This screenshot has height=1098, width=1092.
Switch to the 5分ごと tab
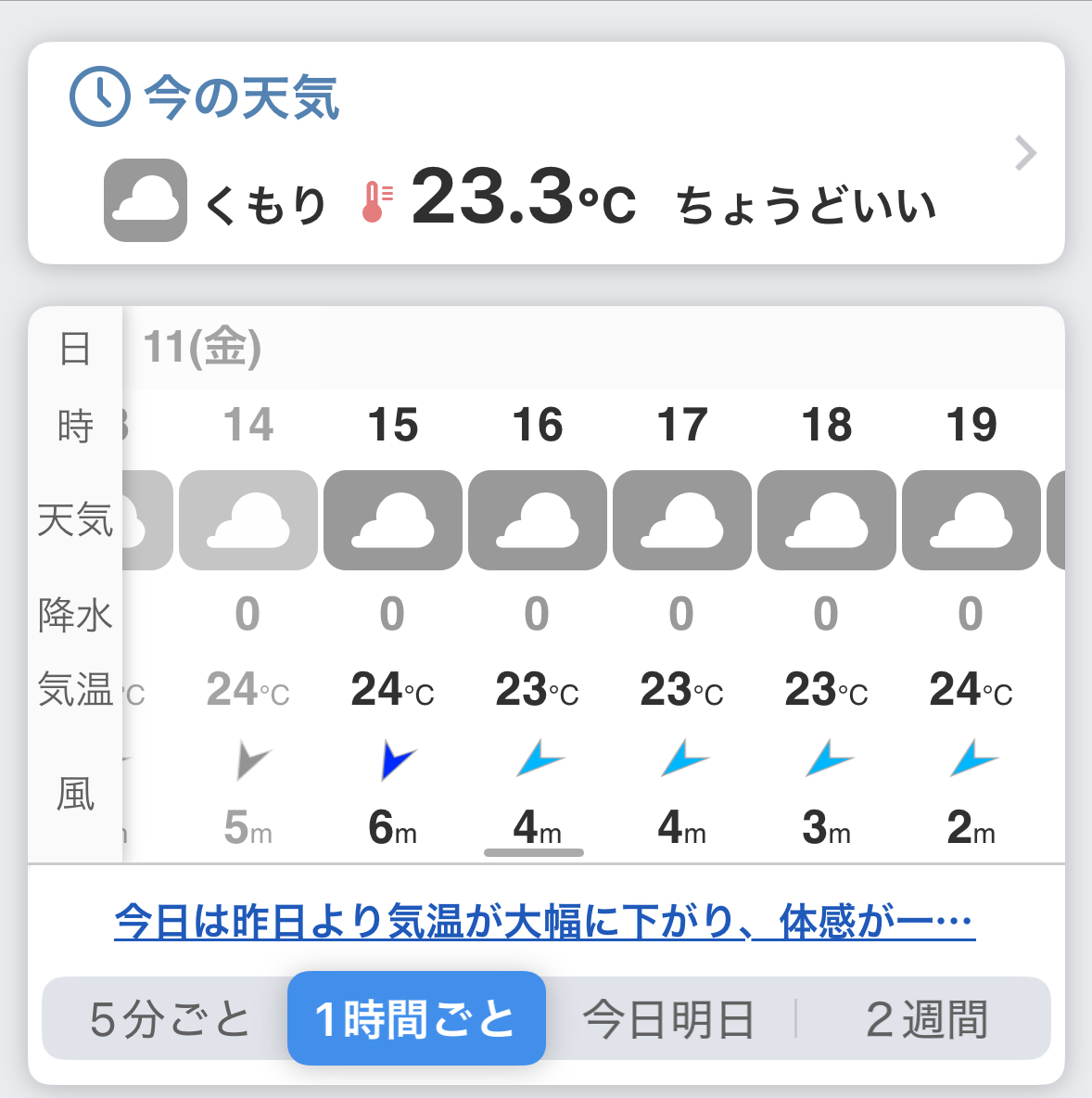[170, 1019]
